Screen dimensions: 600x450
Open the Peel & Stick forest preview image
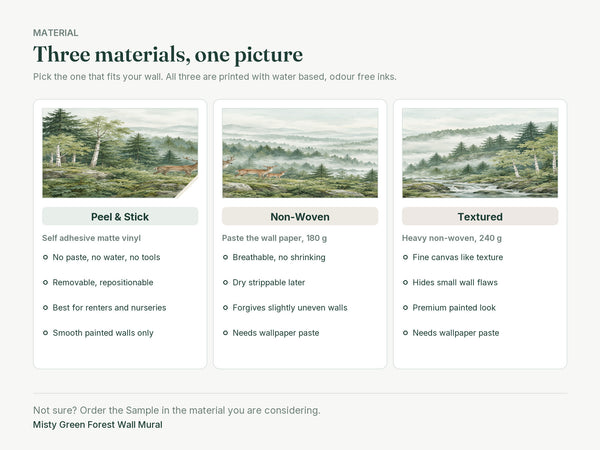click(x=120, y=153)
